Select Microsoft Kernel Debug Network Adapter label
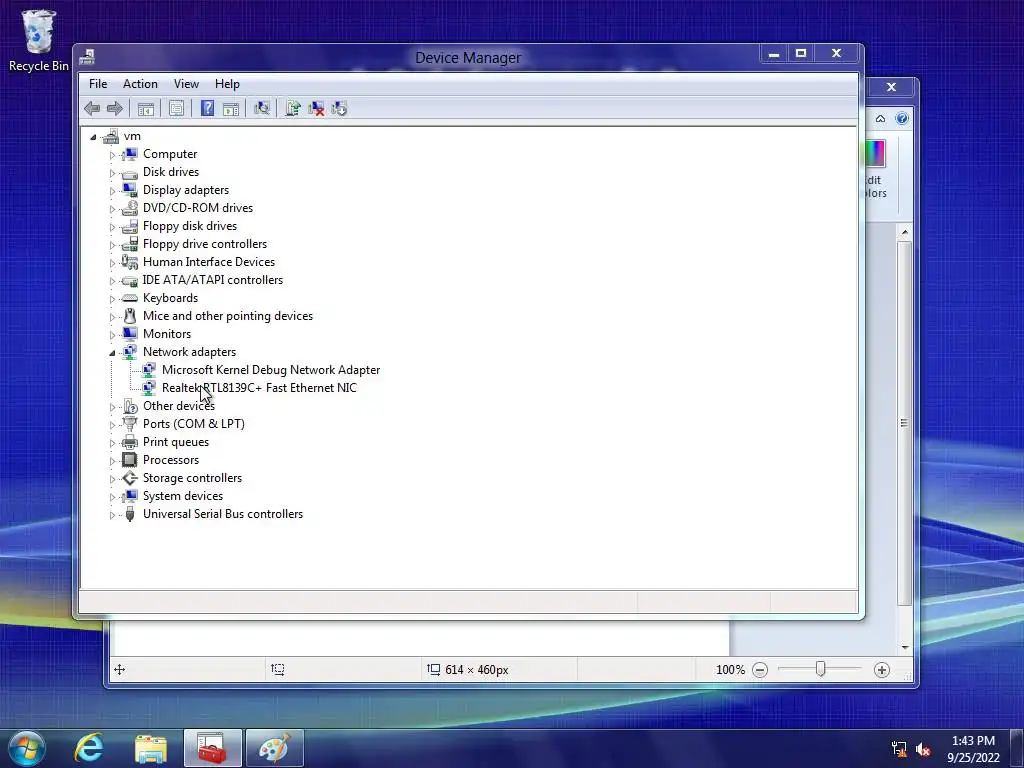The width and height of the screenshot is (1024, 768). [271, 370]
